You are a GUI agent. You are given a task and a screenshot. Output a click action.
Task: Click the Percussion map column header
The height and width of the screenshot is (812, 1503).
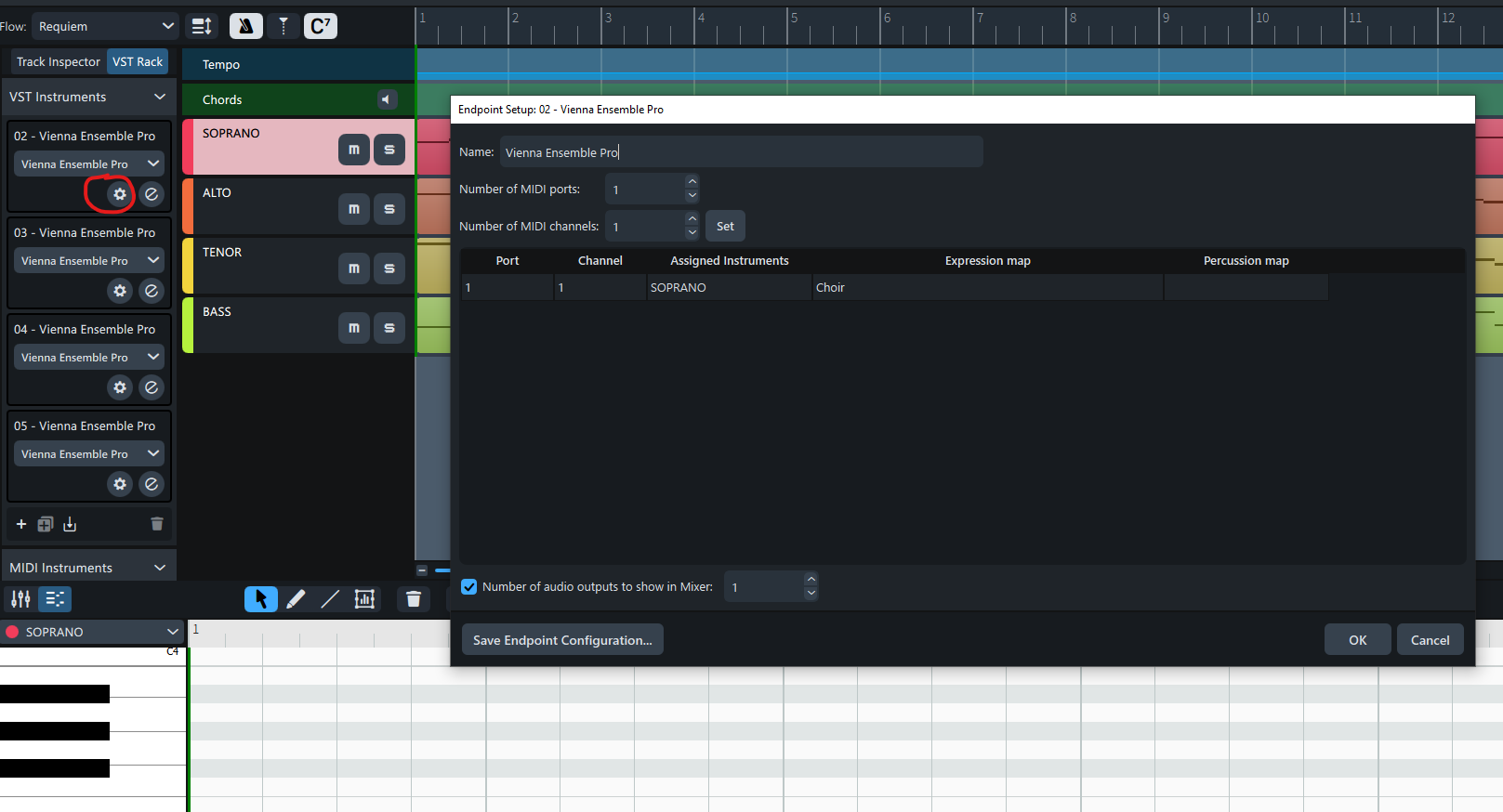1246,260
